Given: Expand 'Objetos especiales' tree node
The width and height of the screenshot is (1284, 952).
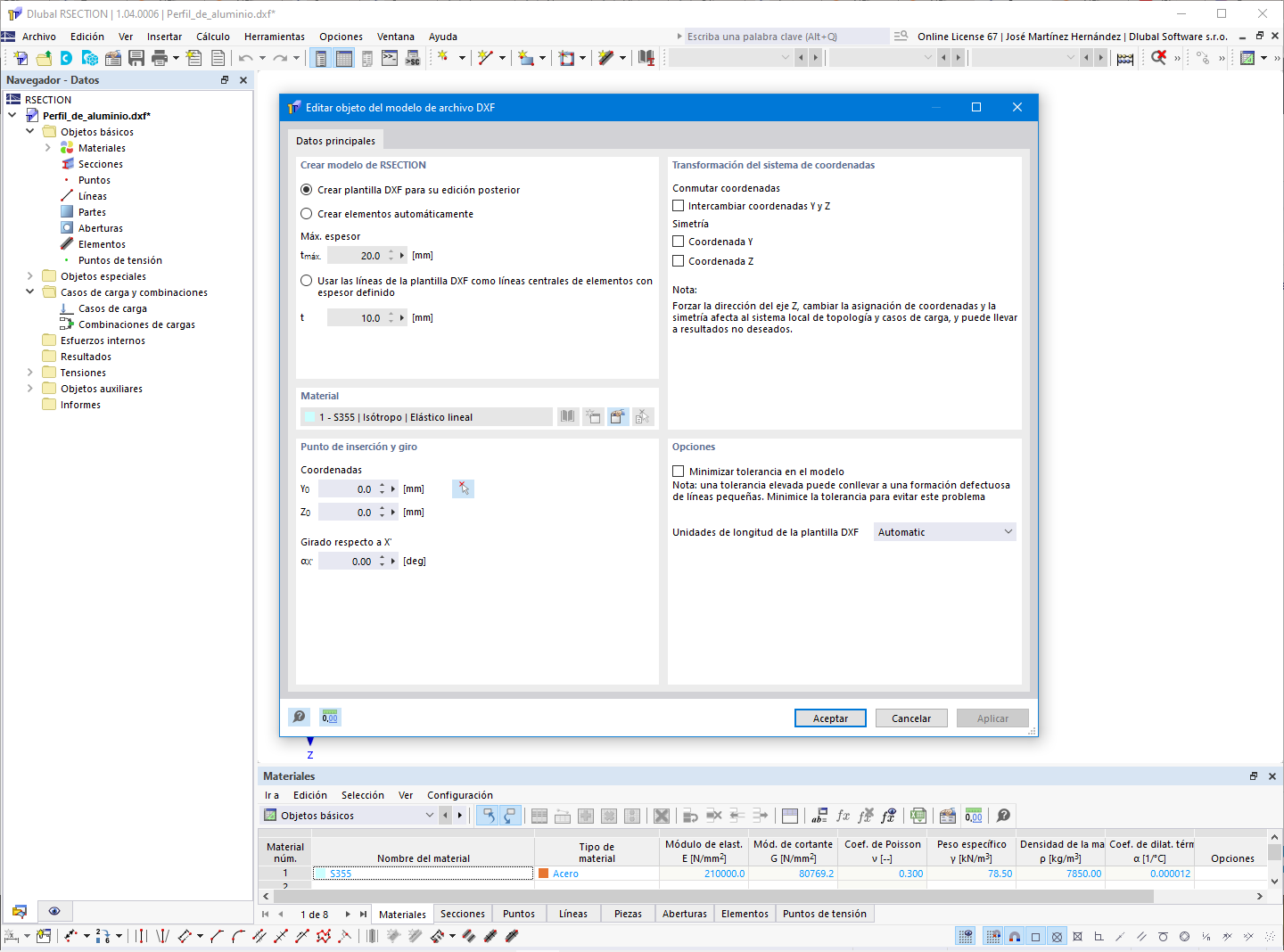Looking at the screenshot, I should click(x=30, y=276).
